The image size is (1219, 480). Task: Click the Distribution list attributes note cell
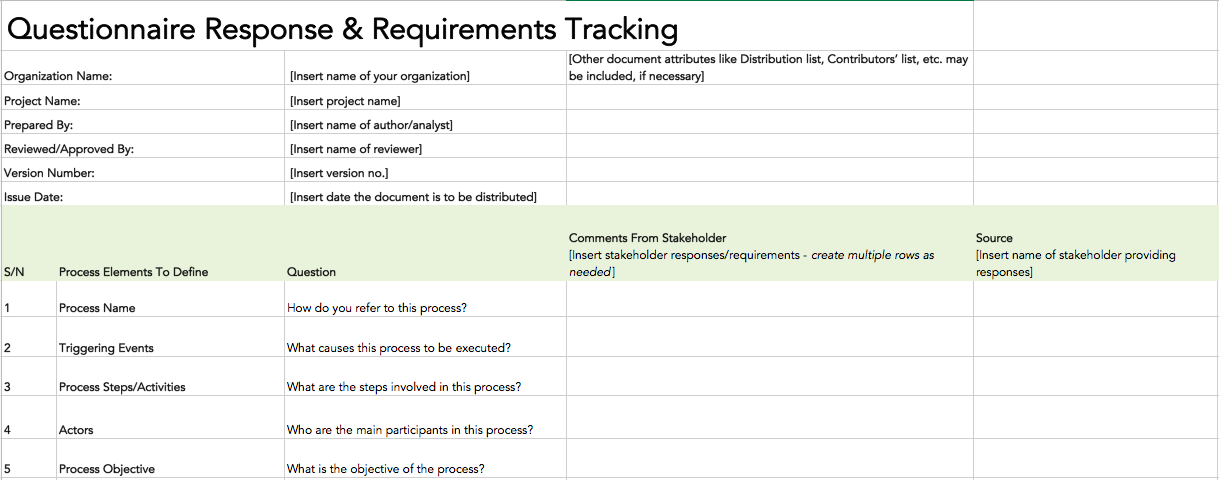tap(769, 68)
